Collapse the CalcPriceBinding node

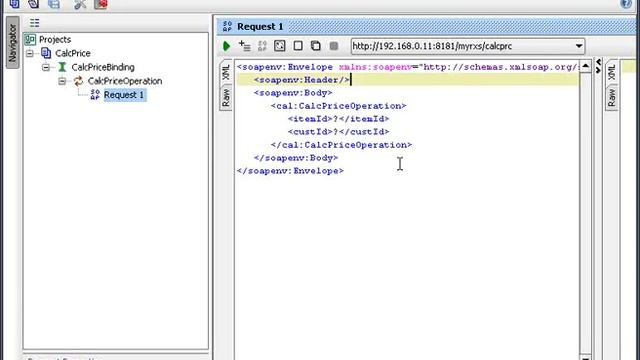point(46,67)
